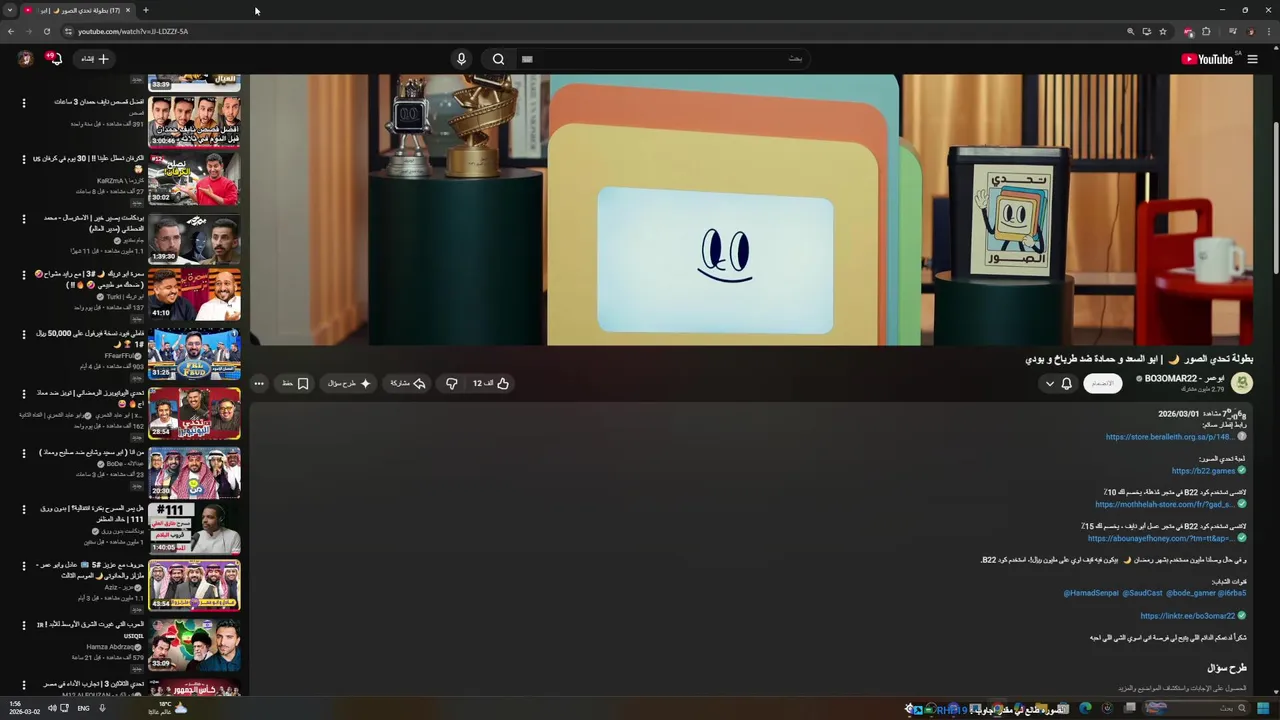The image size is (1280, 720).
Task: Save video with bookmark button
Action: click(x=295, y=383)
